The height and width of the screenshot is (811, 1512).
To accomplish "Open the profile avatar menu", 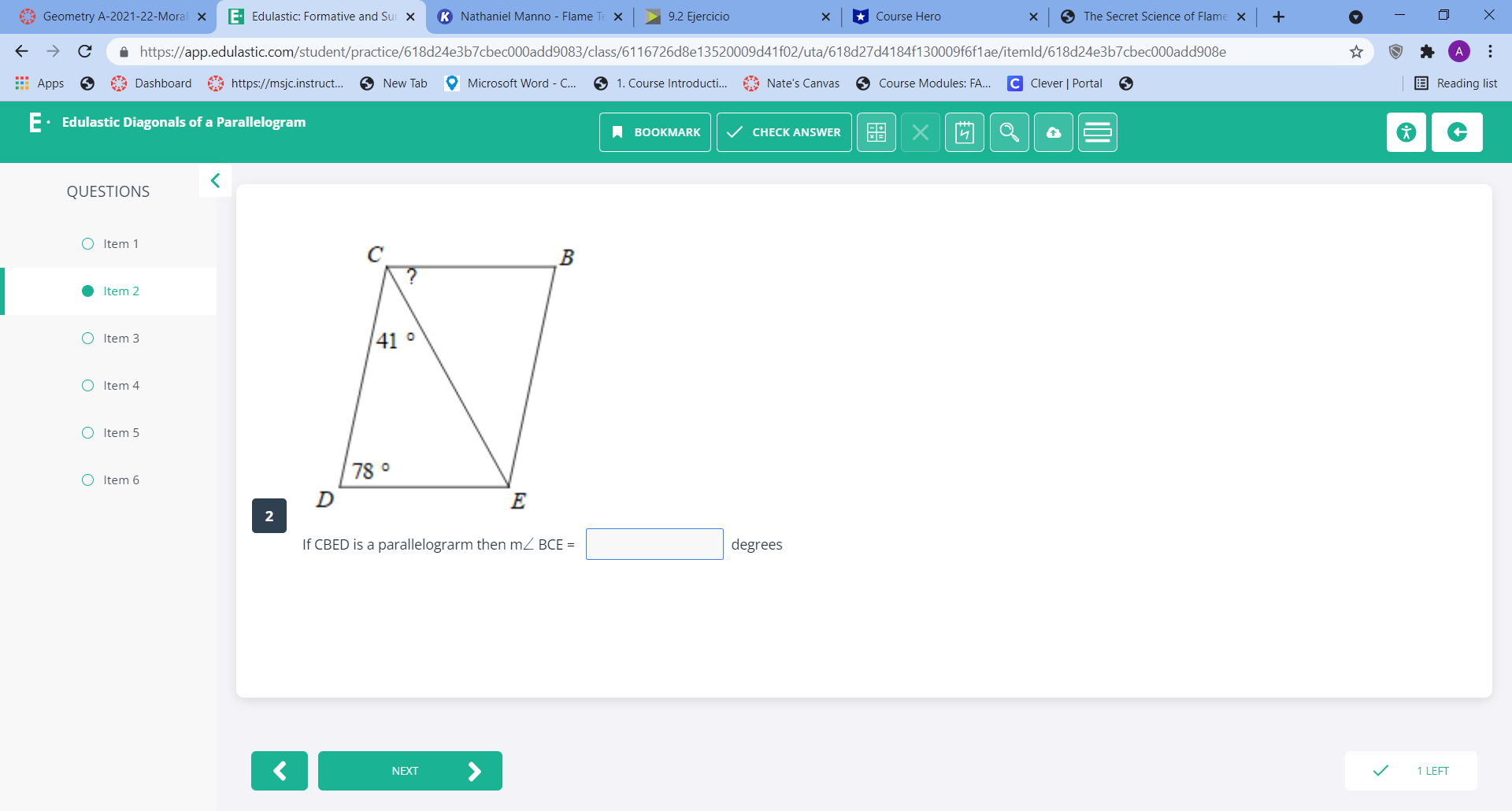I will coord(1460,51).
